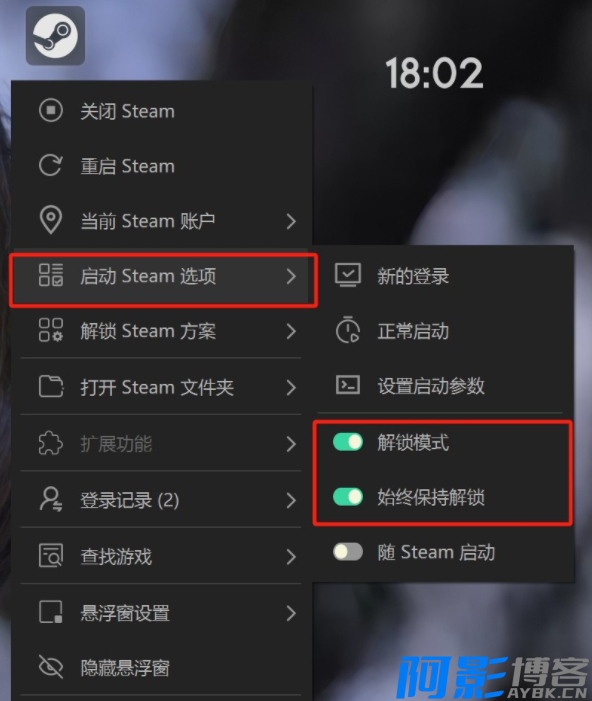This screenshot has height=701, width=592.
Task: Click the folder icon beside 打开 Steam 文件夹
Action: [x=51, y=387]
